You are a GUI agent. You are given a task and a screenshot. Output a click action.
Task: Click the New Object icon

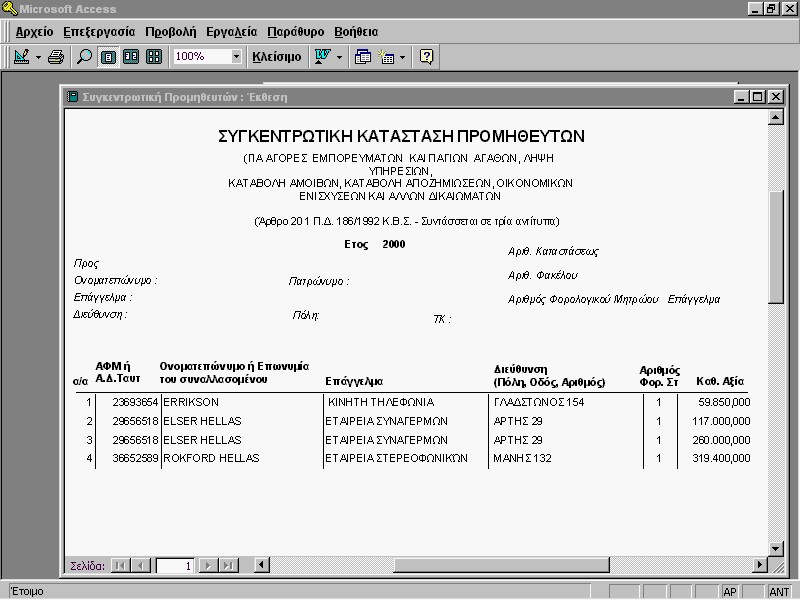(x=386, y=56)
